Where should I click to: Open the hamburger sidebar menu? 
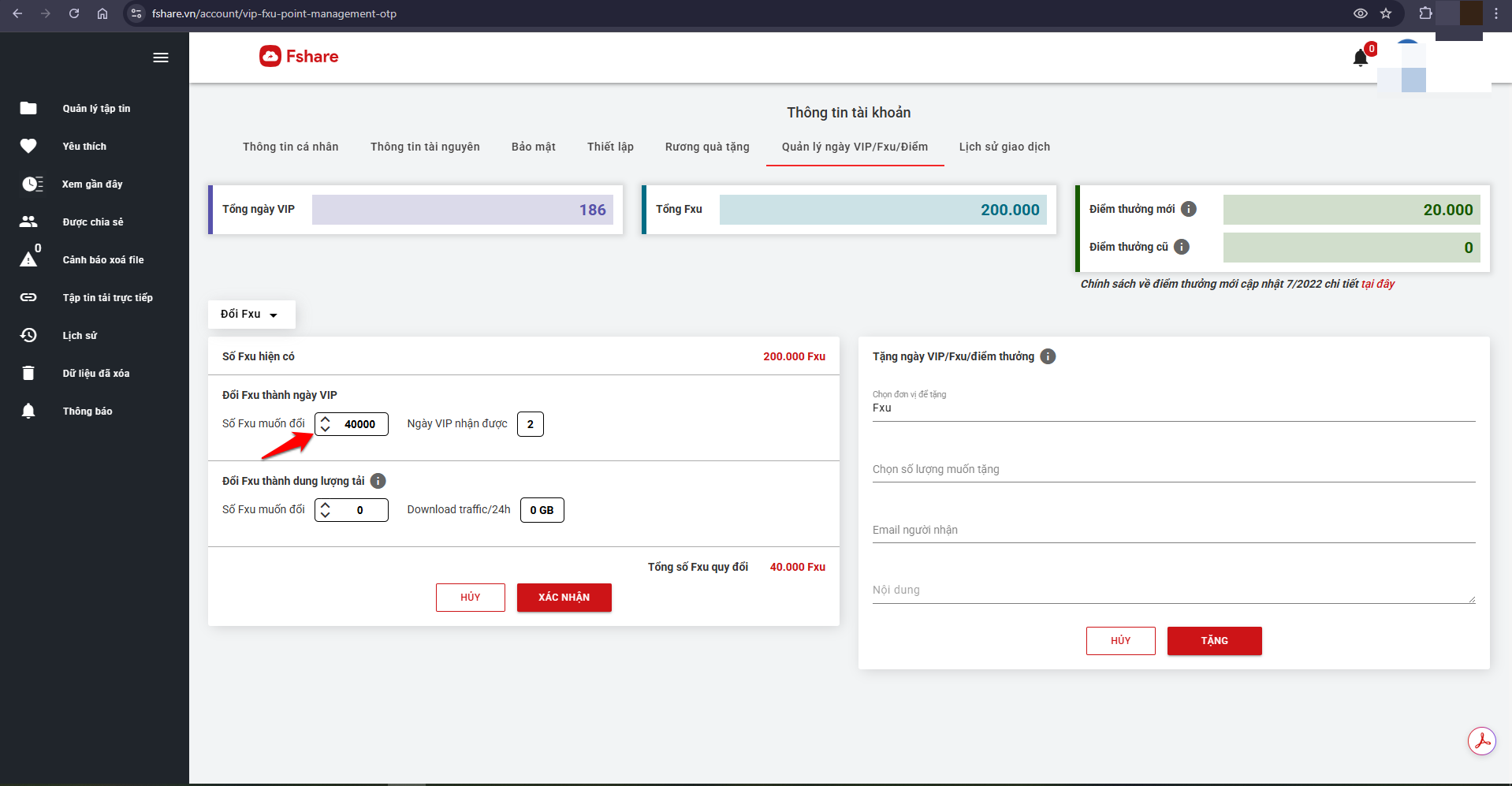coord(161,58)
